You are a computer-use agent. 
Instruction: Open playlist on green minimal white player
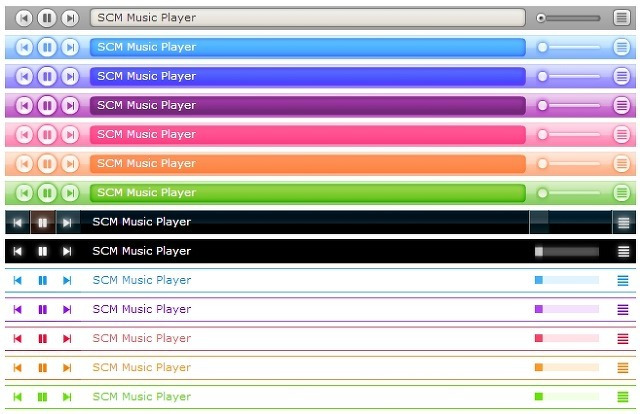(x=623, y=397)
